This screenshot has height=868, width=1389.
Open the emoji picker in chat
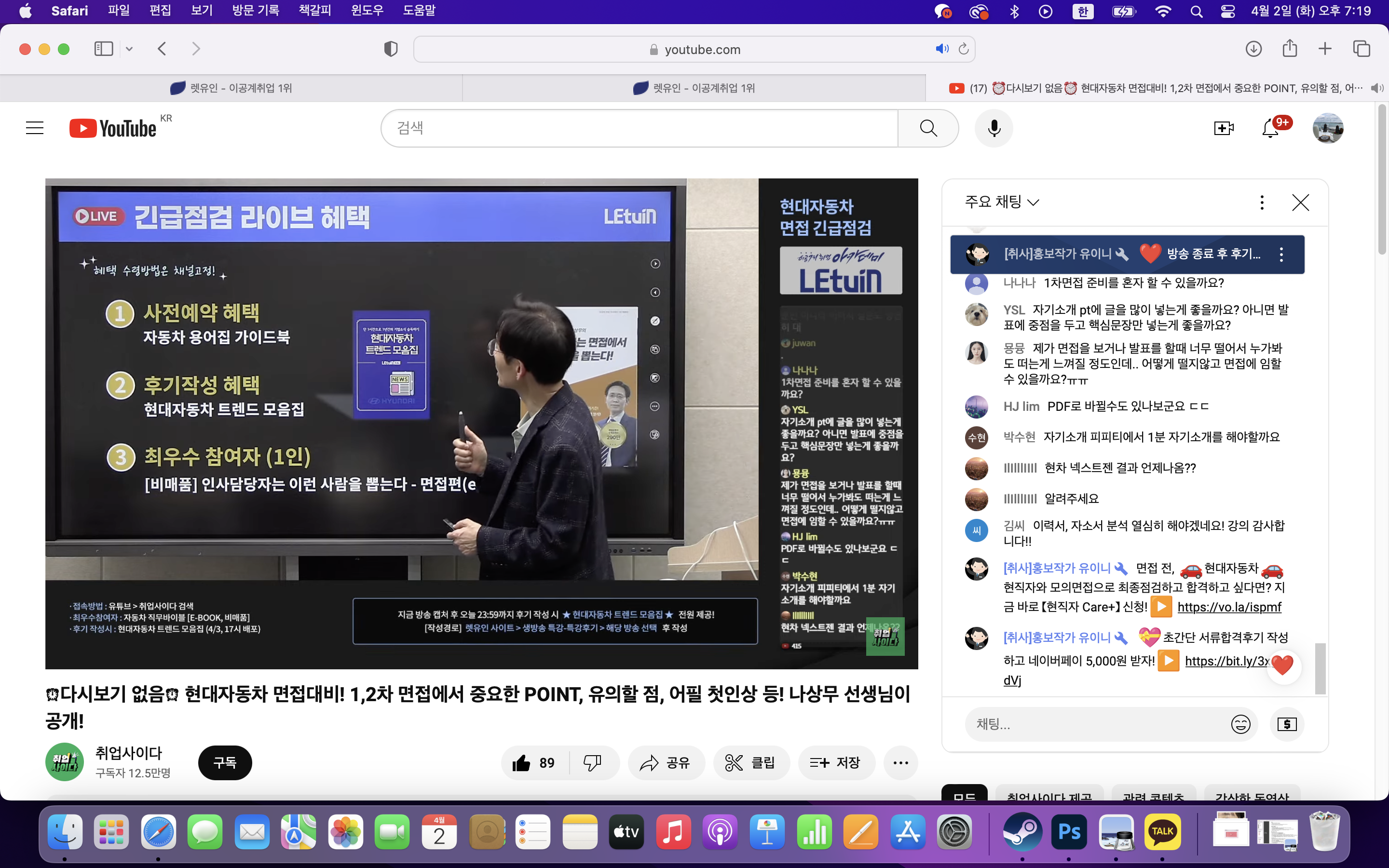[x=1240, y=724]
